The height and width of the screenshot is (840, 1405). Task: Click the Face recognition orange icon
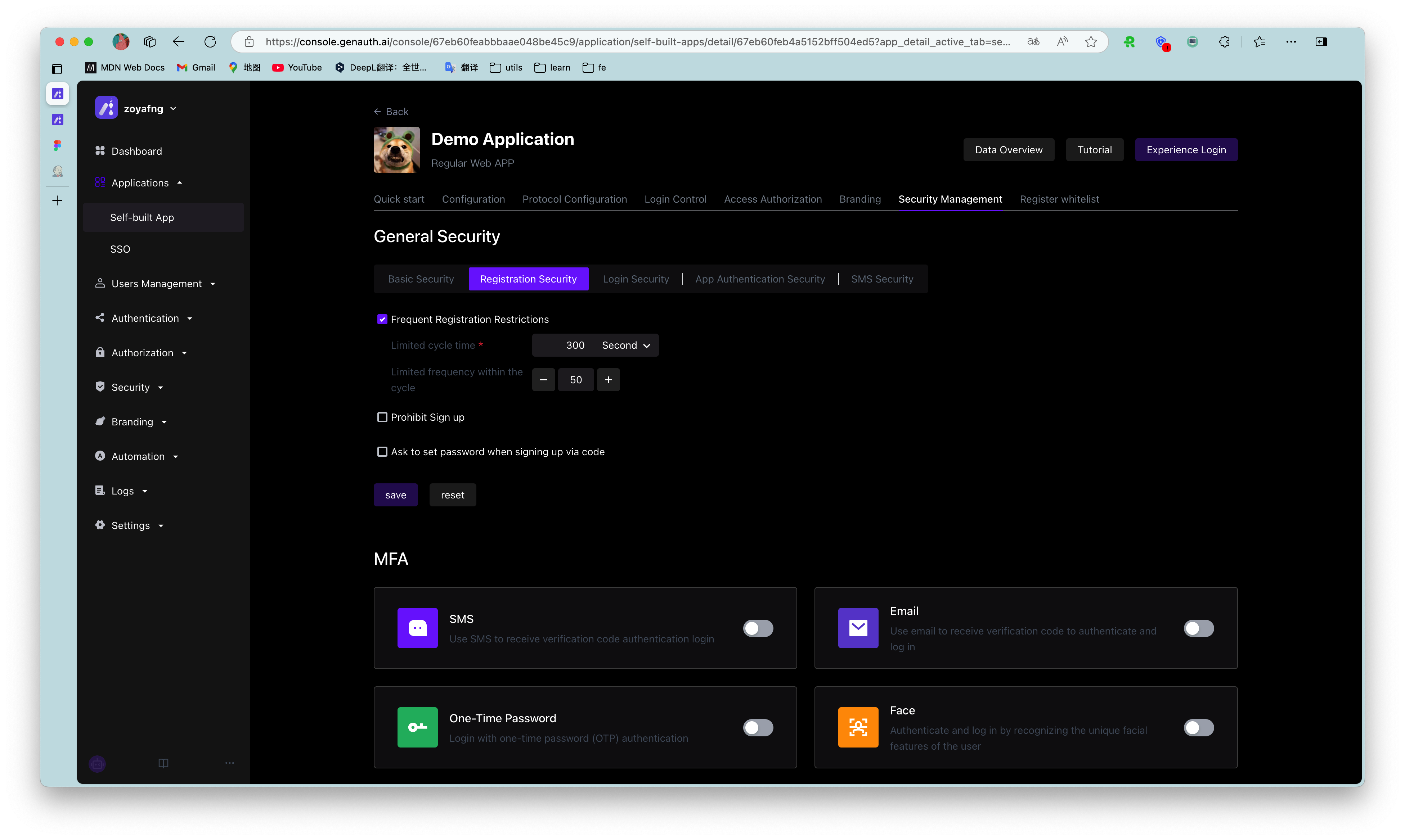[x=858, y=727]
